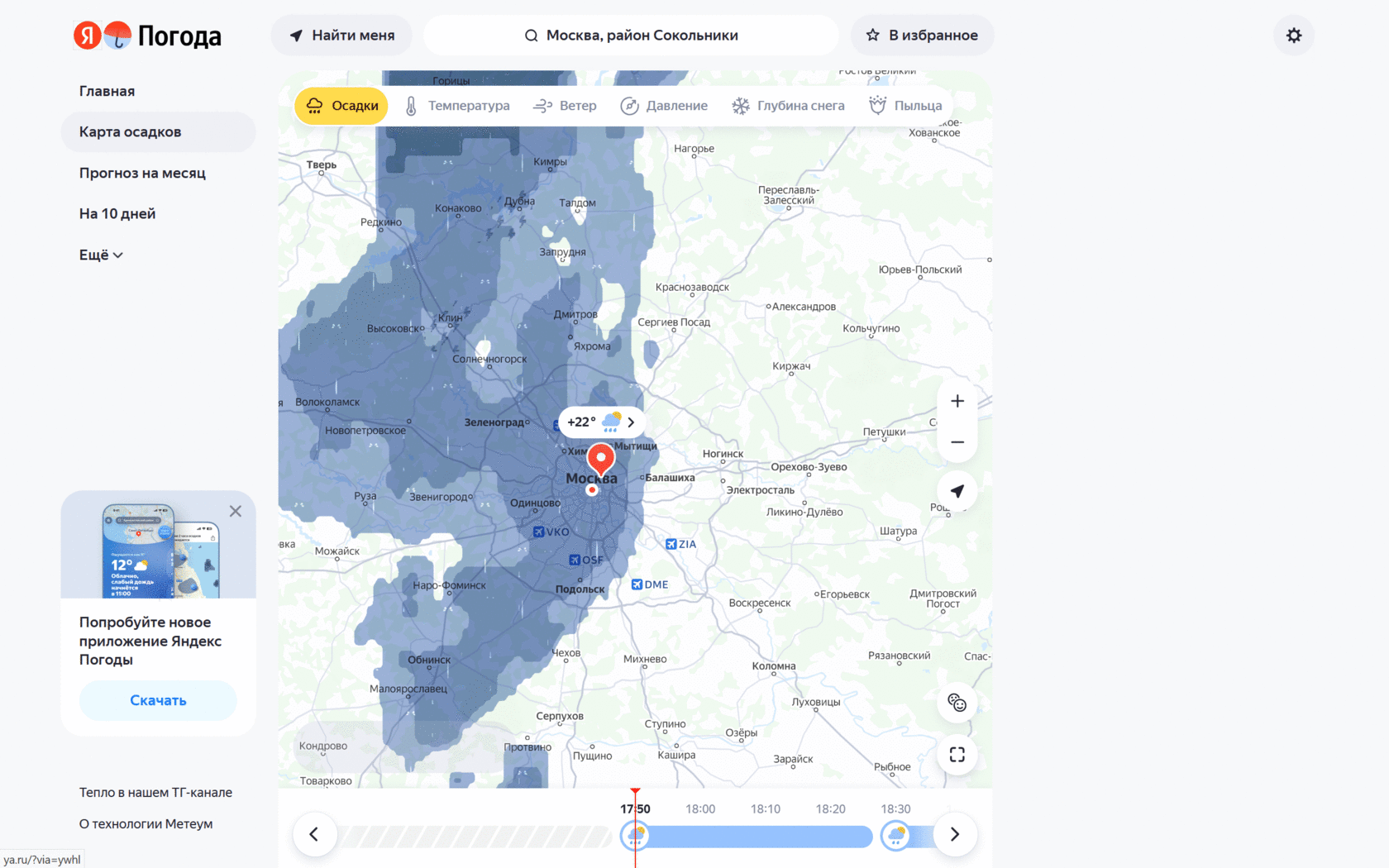
Task: Click the umbrella Weather logo icon
Action: coord(117,36)
